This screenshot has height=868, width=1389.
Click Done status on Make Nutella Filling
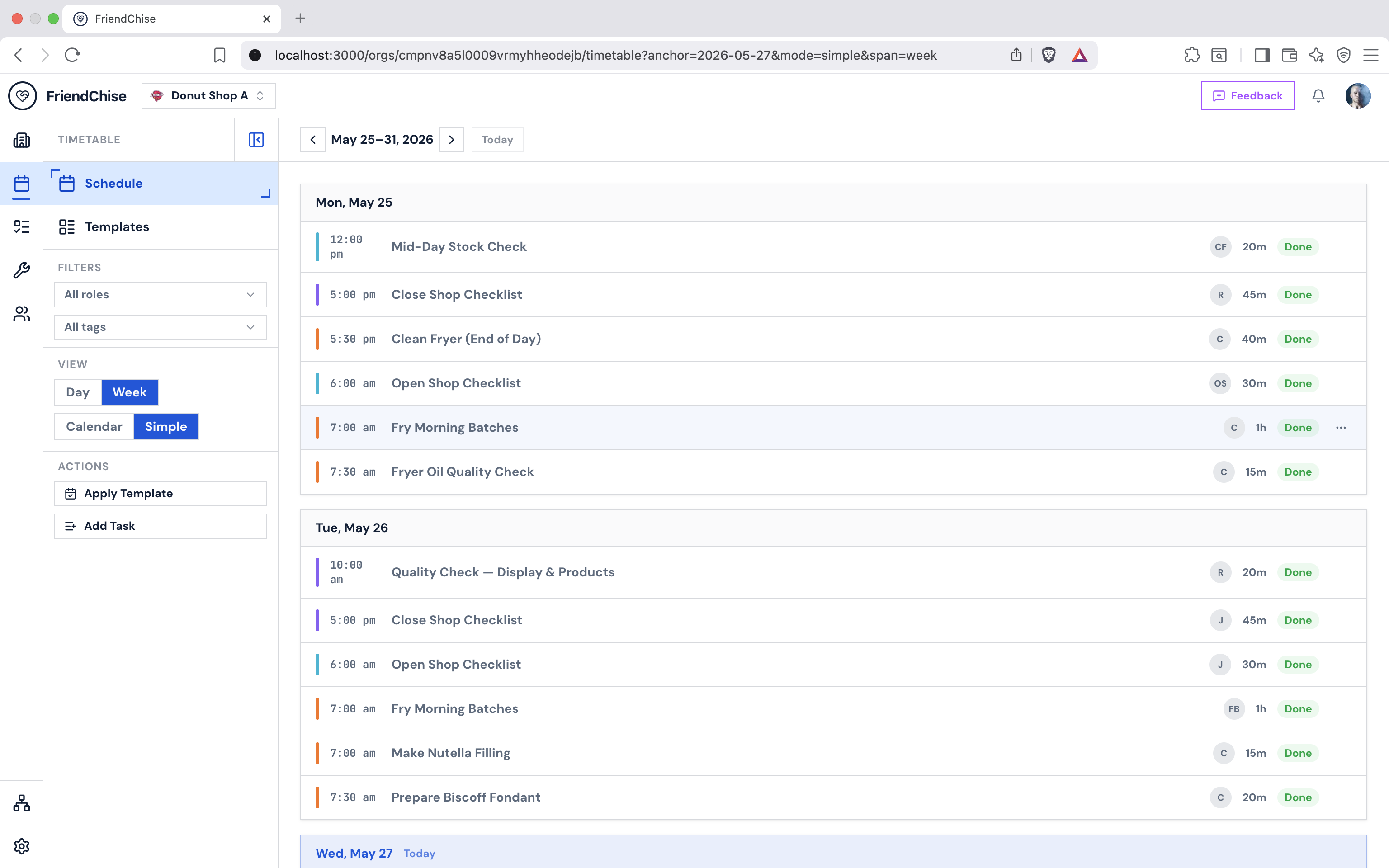point(1298,753)
